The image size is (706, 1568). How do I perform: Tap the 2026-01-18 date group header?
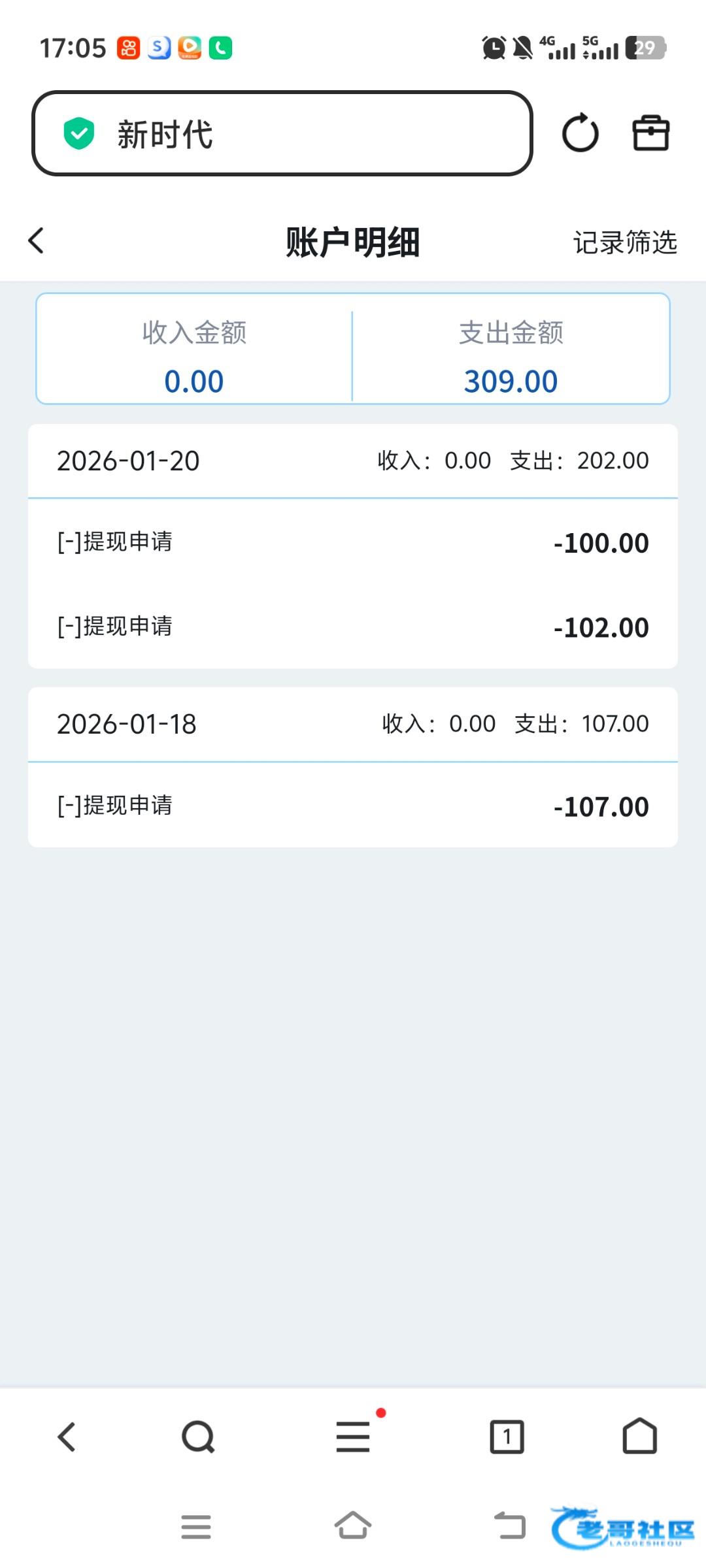pyautogui.click(x=353, y=724)
